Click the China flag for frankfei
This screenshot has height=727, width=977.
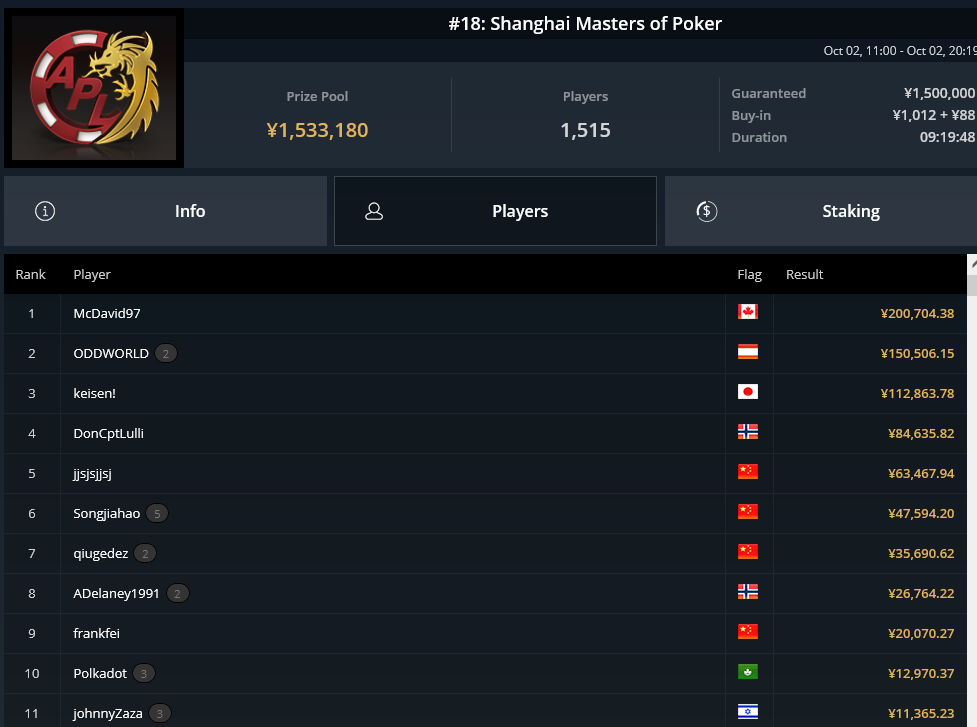click(x=748, y=632)
